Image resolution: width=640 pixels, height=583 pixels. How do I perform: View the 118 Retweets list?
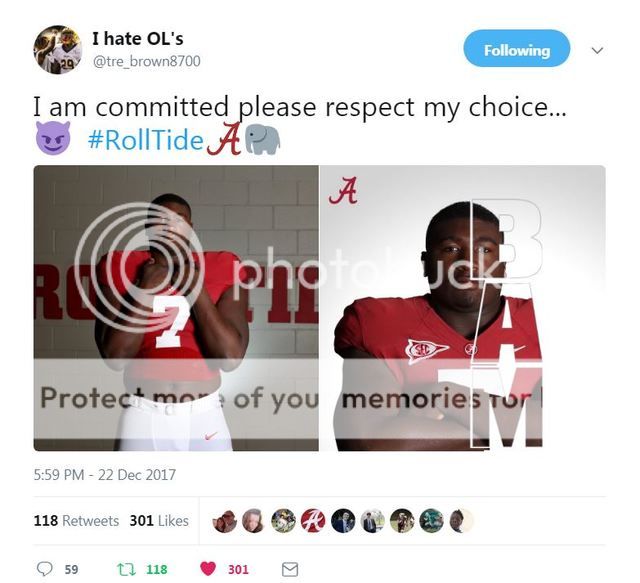tap(76, 521)
